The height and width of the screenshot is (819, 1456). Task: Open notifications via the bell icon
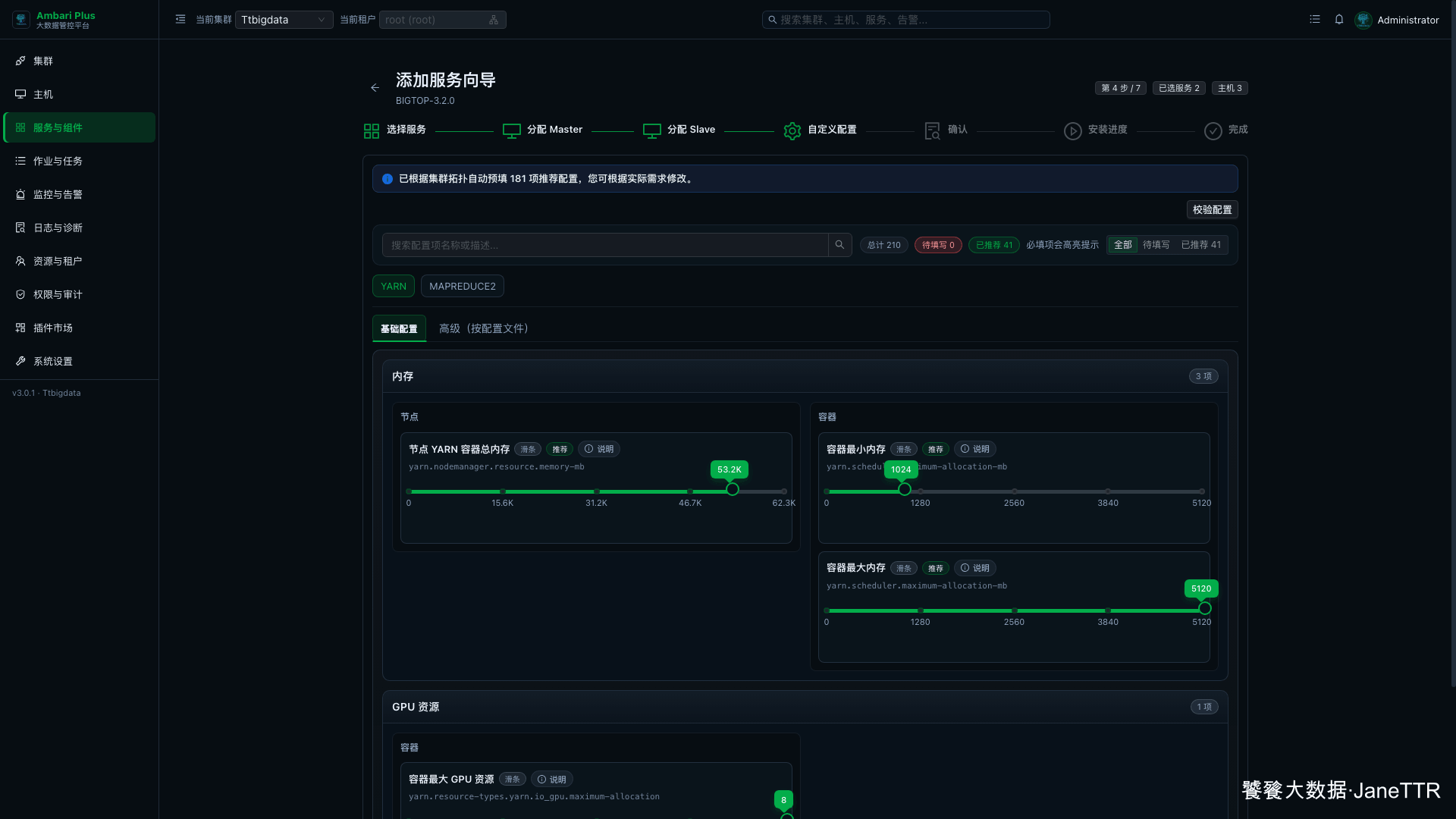pos(1339,20)
